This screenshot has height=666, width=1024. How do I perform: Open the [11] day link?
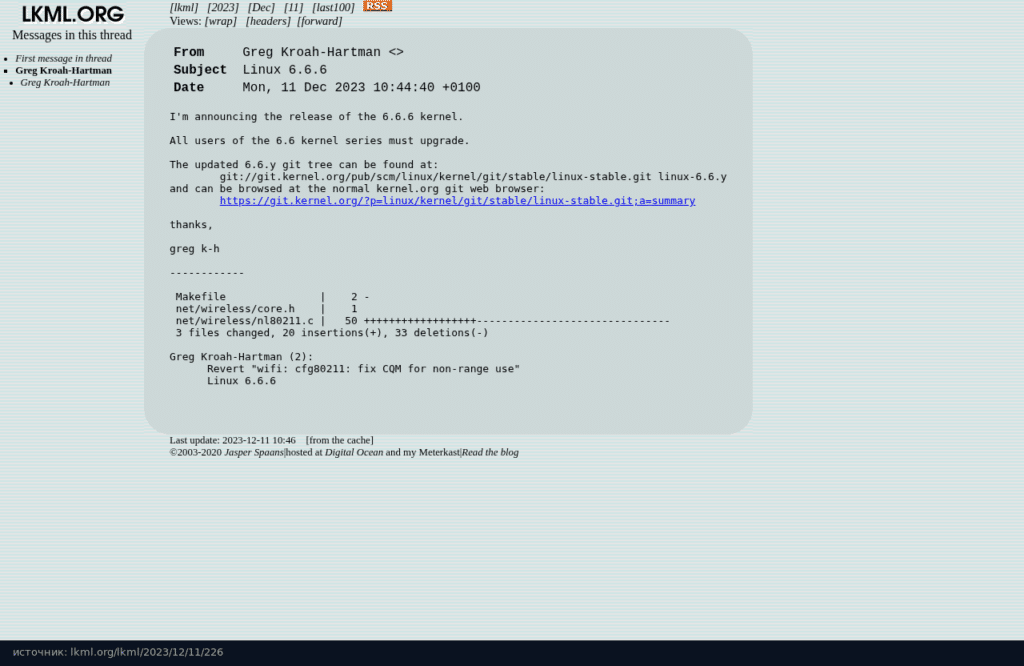click(x=293, y=8)
